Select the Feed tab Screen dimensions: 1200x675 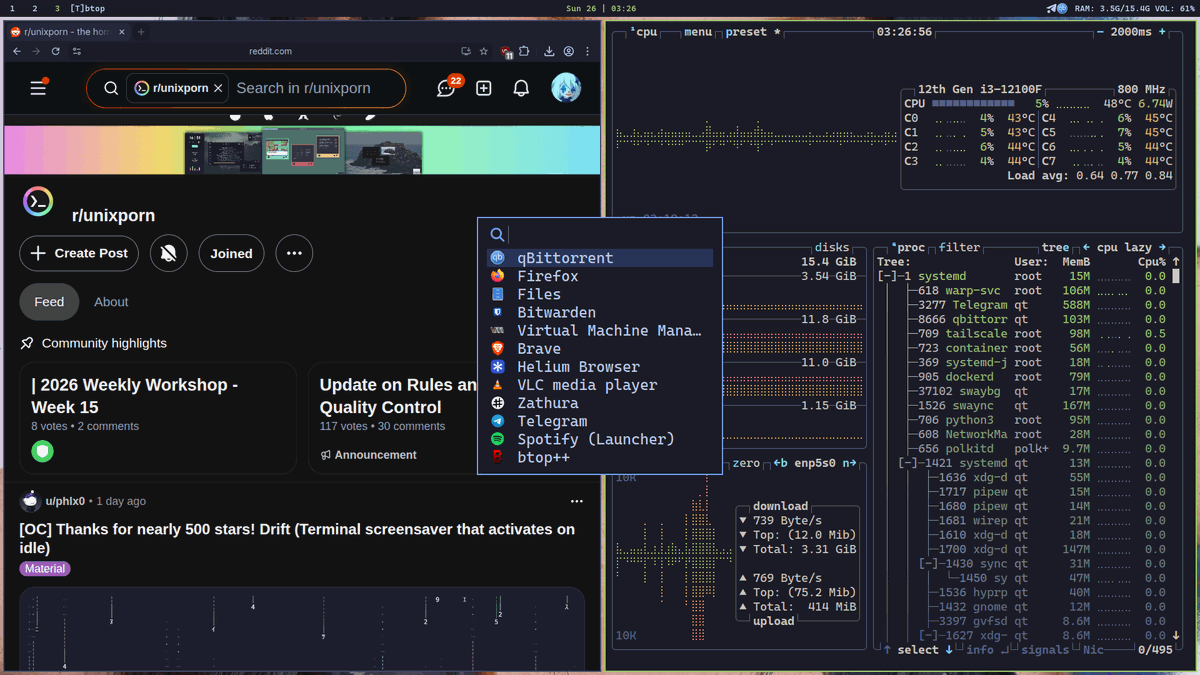point(49,302)
